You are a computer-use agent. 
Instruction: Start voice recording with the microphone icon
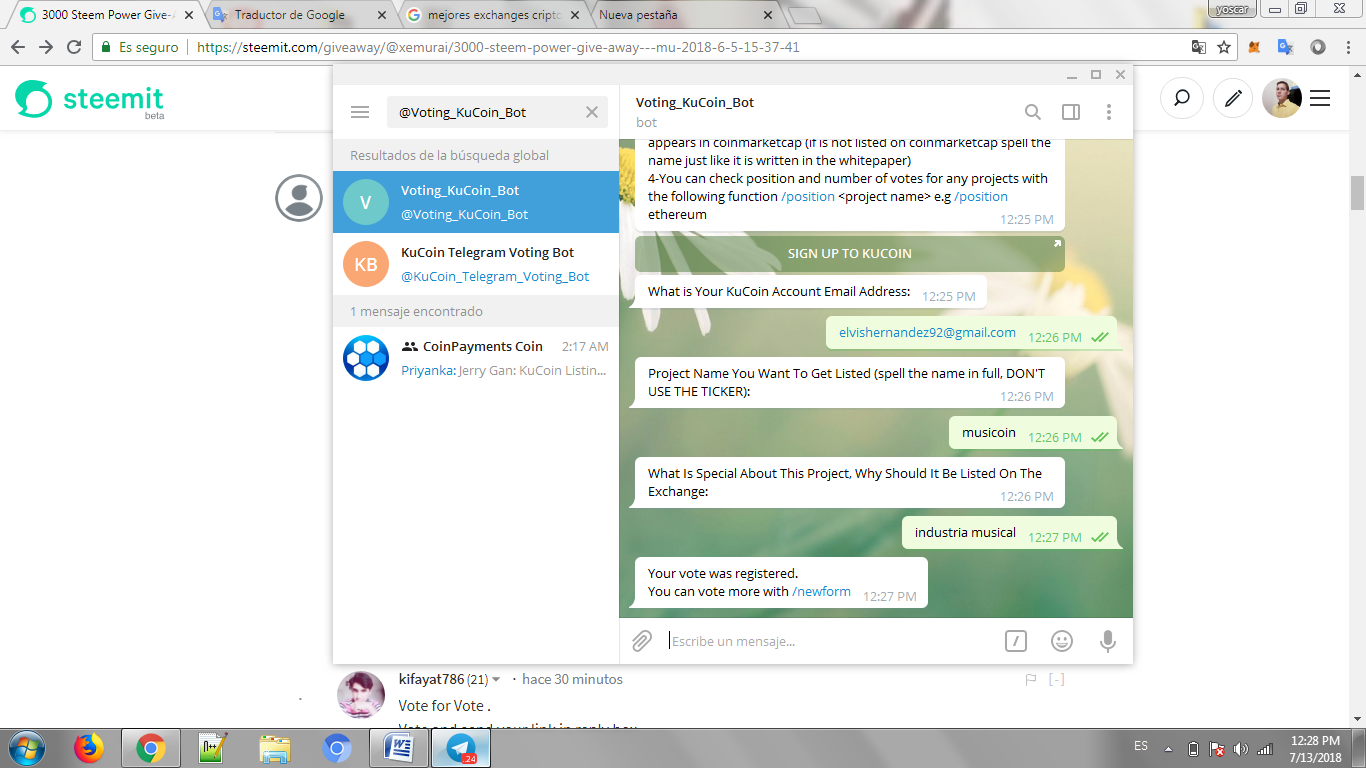[1108, 641]
